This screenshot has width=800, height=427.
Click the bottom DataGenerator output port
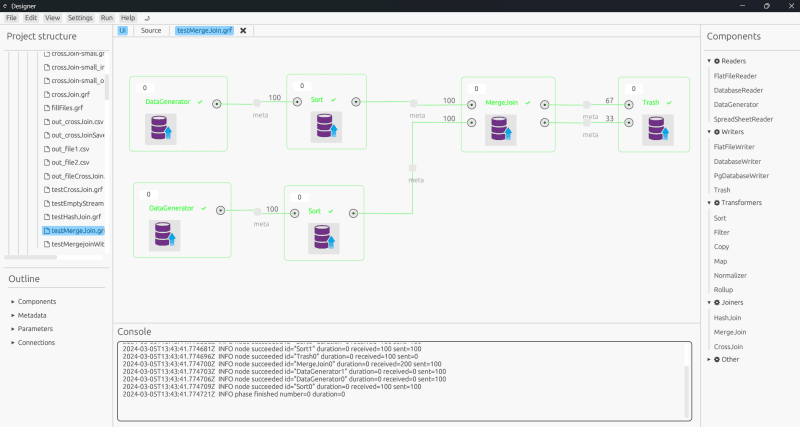tap(219, 210)
